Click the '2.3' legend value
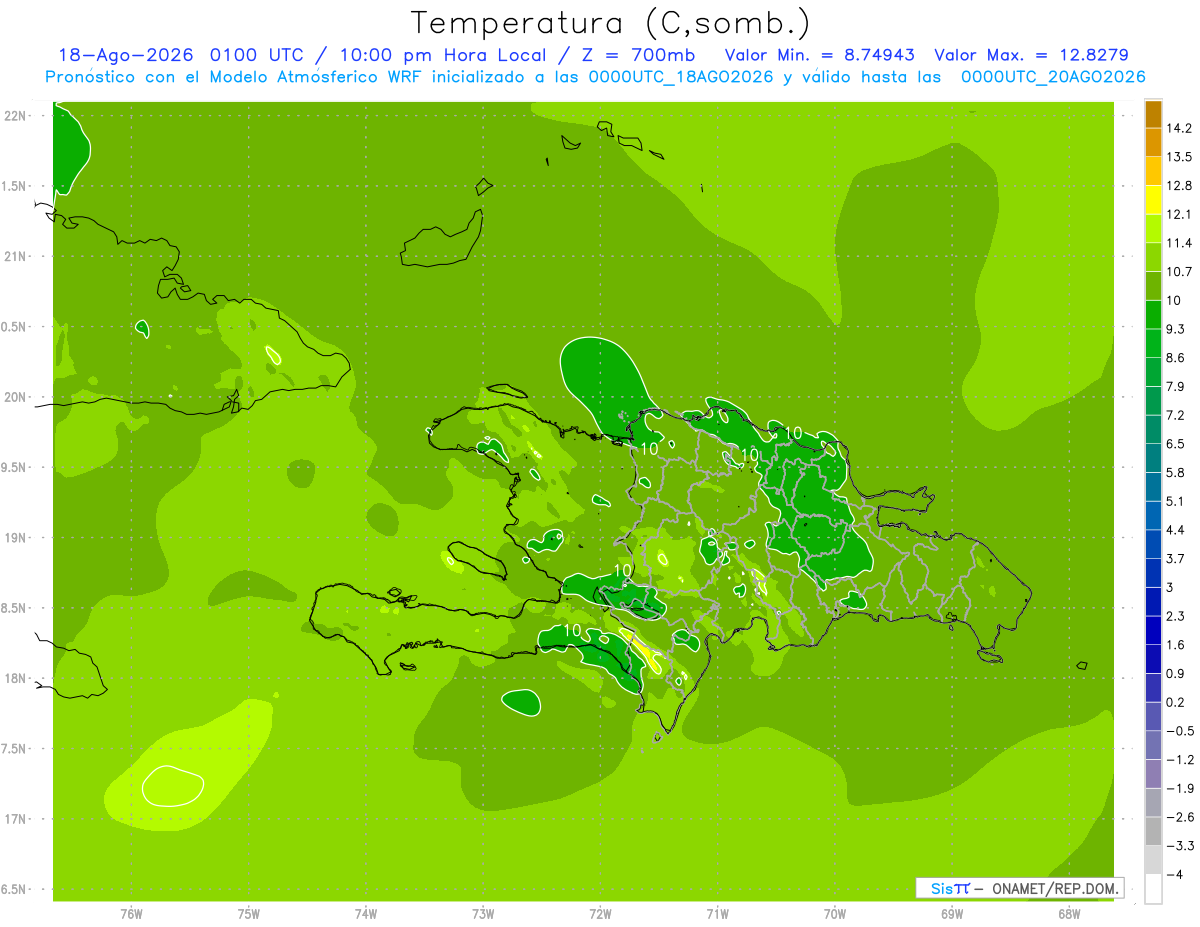The width and height of the screenshot is (1200, 927). [1175, 616]
